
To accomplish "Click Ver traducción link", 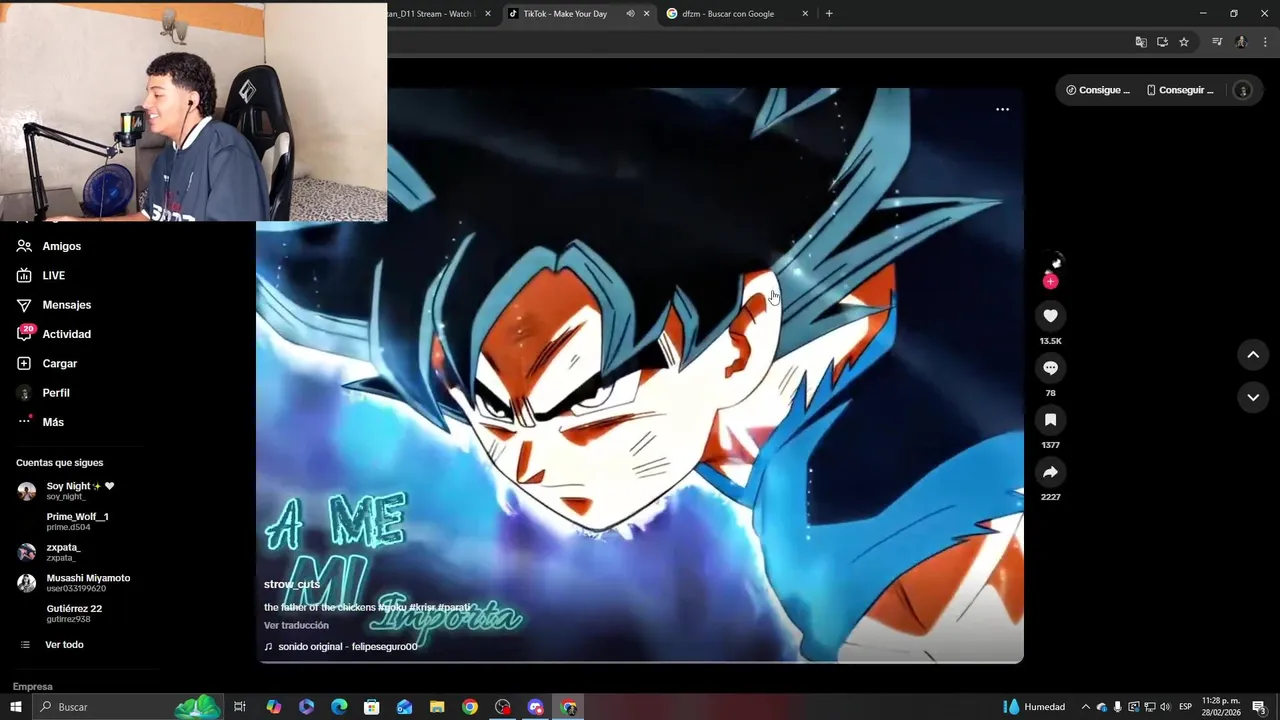I will (296, 626).
